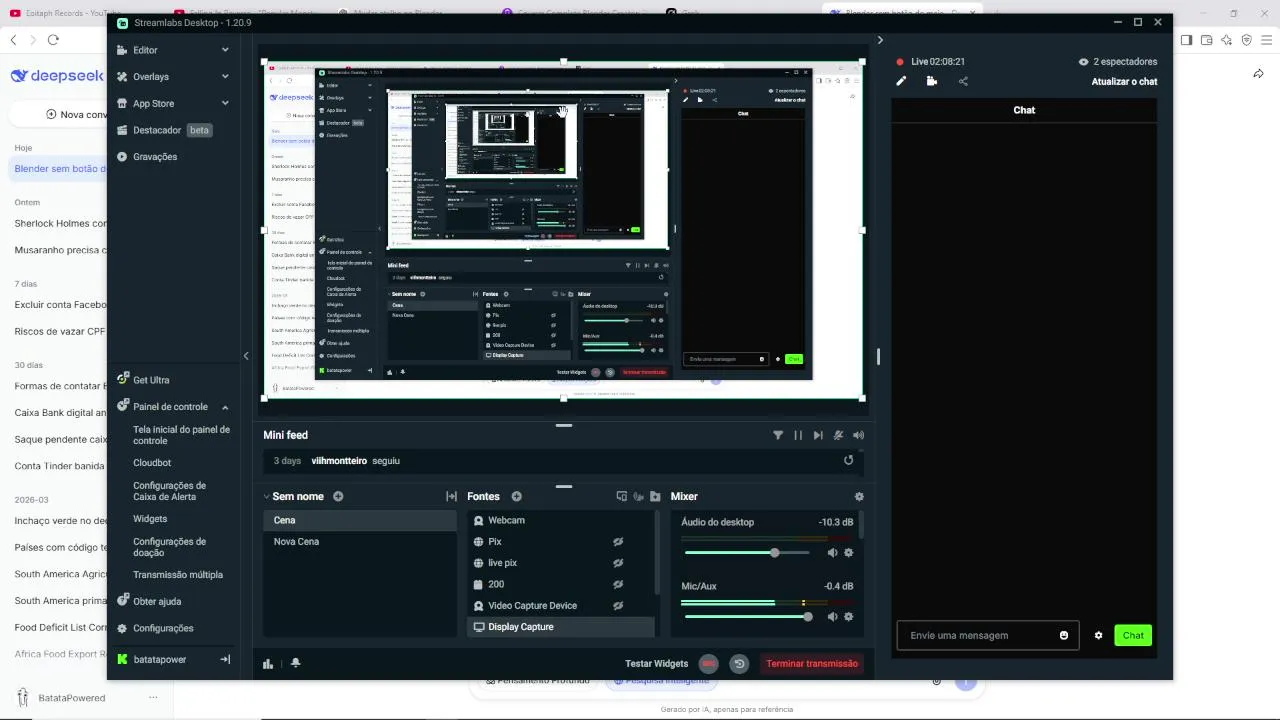Screen dimensions: 1280x720
Task: Mute mini feed event sounds
Action: [x=838, y=435]
